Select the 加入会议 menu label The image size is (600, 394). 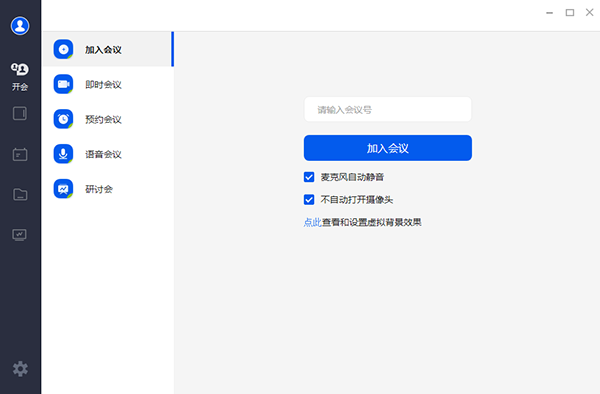pos(103,50)
